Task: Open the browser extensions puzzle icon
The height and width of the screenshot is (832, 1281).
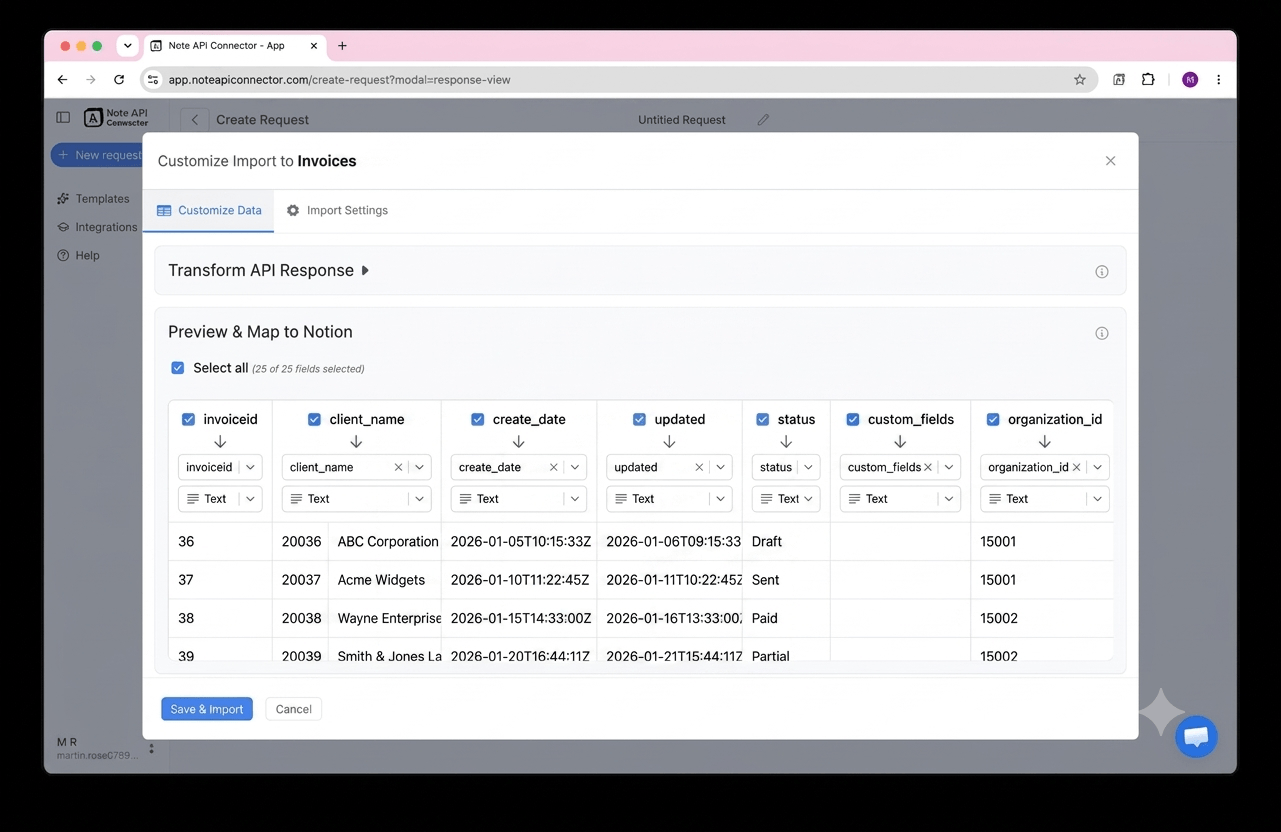Action: [1148, 80]
